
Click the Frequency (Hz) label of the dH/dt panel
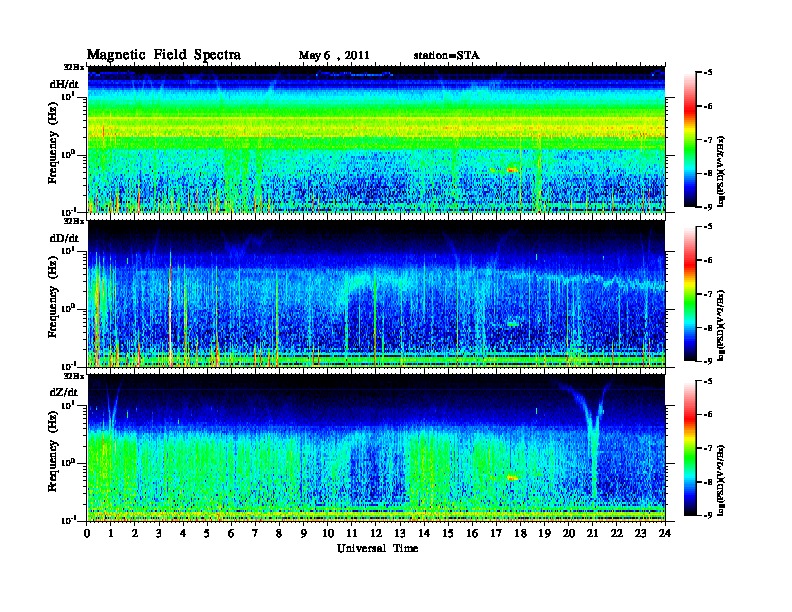53,143
